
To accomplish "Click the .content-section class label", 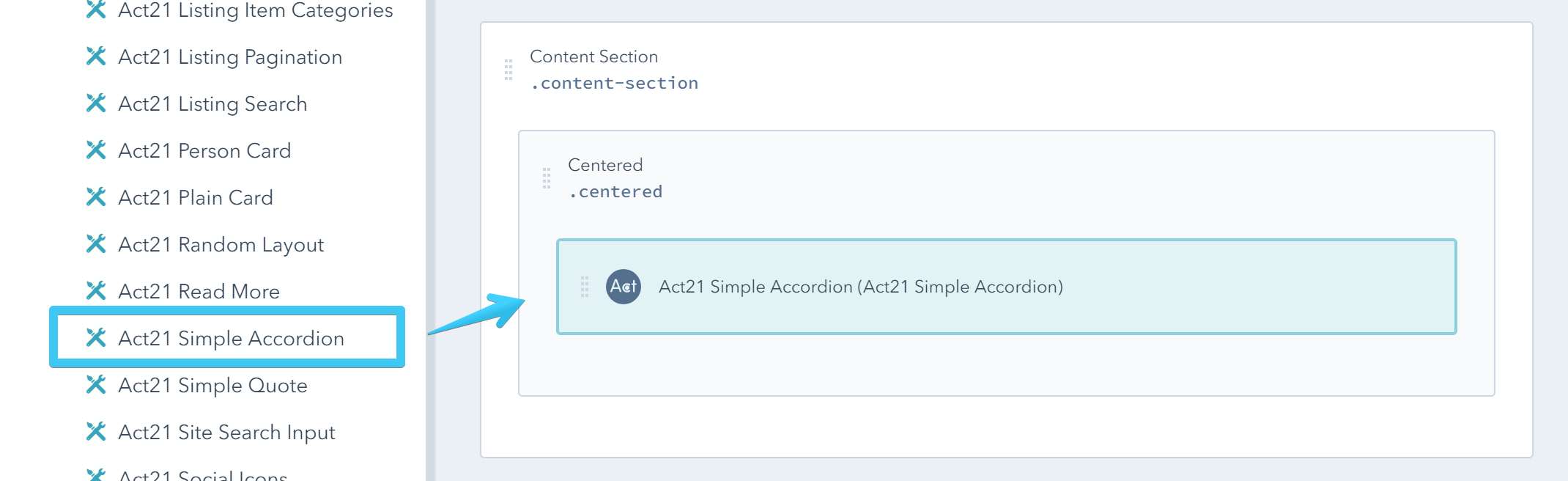I will [614, 82].
